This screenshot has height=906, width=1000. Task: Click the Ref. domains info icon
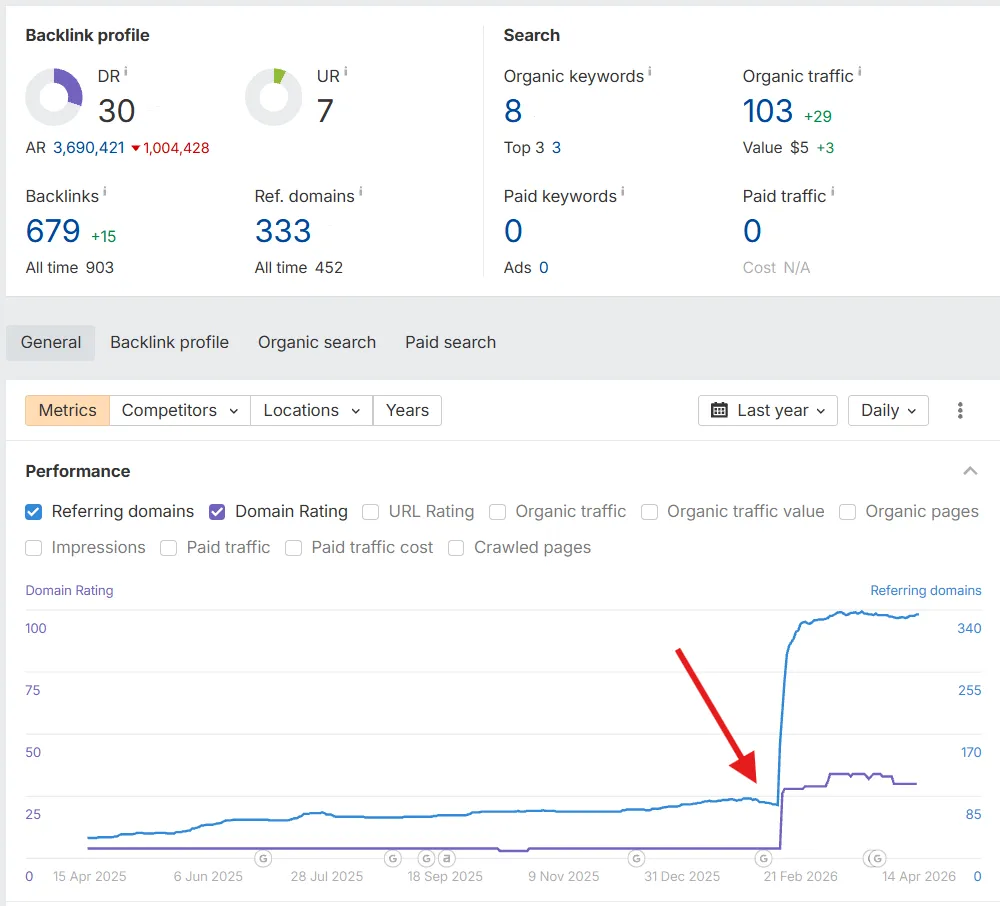[361, 192]
